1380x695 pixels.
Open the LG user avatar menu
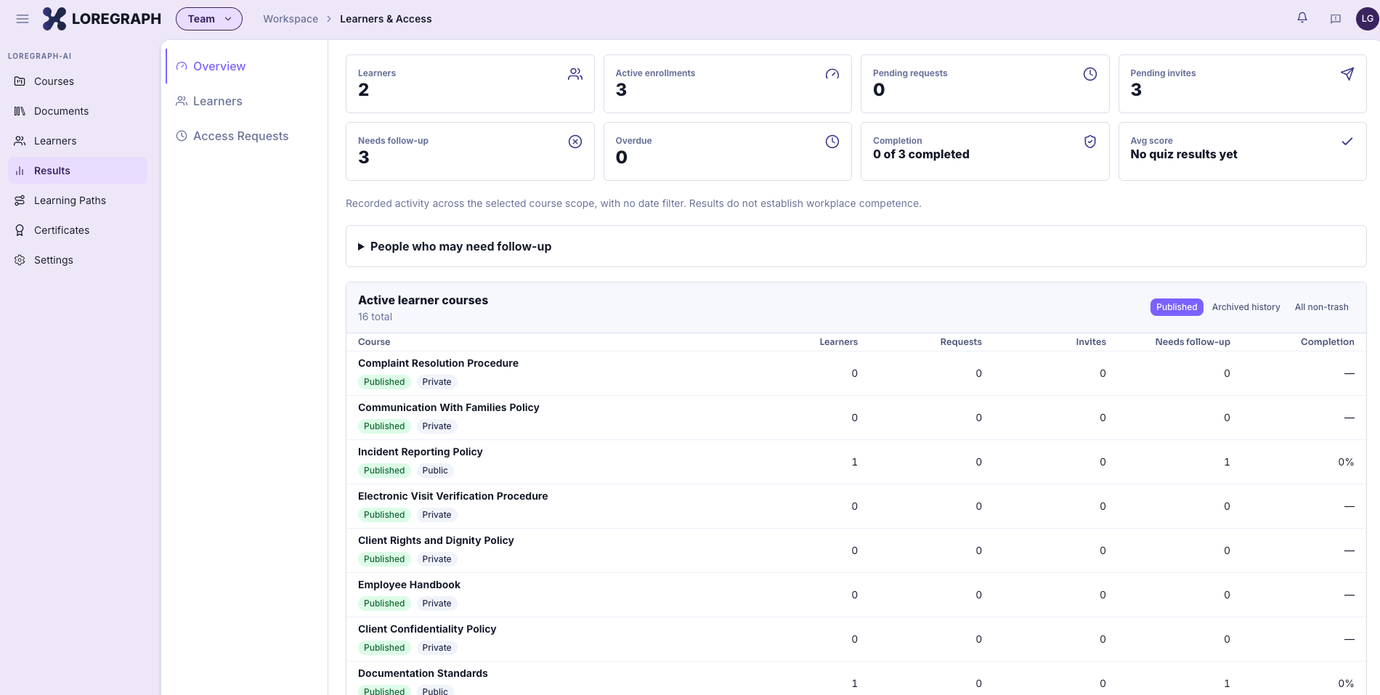point(1367,19)
